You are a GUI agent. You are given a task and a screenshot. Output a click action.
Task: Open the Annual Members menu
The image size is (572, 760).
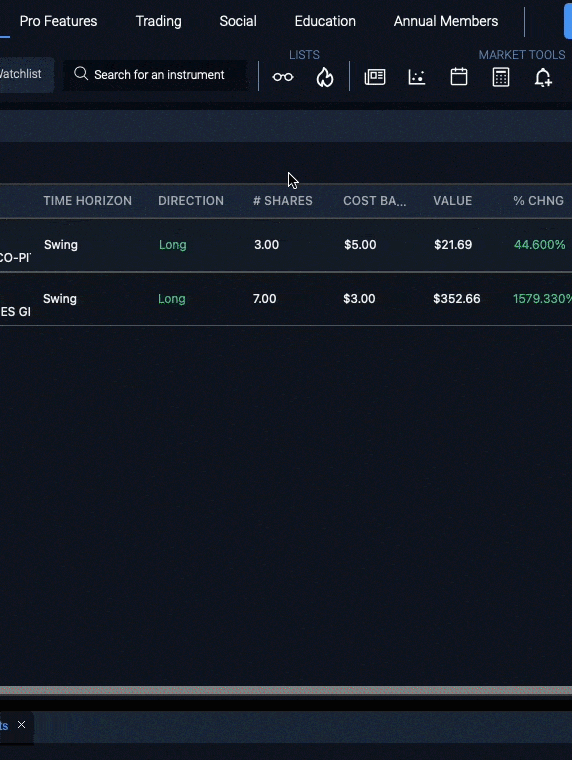tap(446, 21)
